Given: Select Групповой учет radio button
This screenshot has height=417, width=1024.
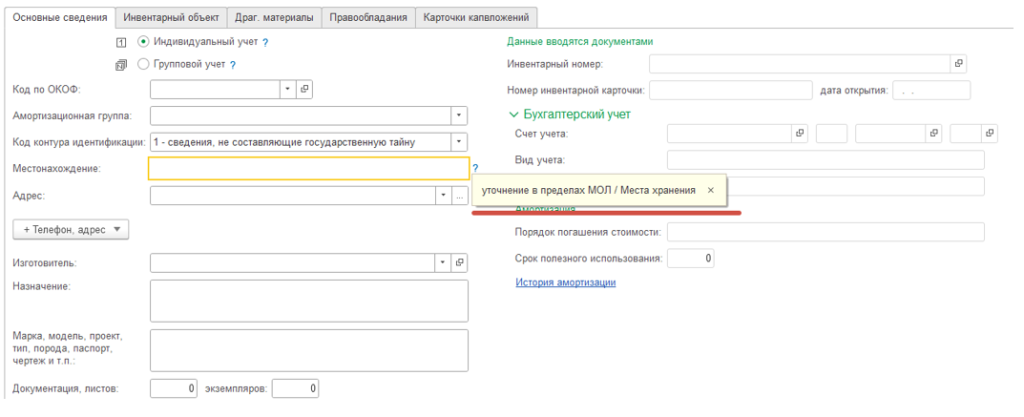Looking at the screenshot, I should pyautogui.click(x=144, y=65).
